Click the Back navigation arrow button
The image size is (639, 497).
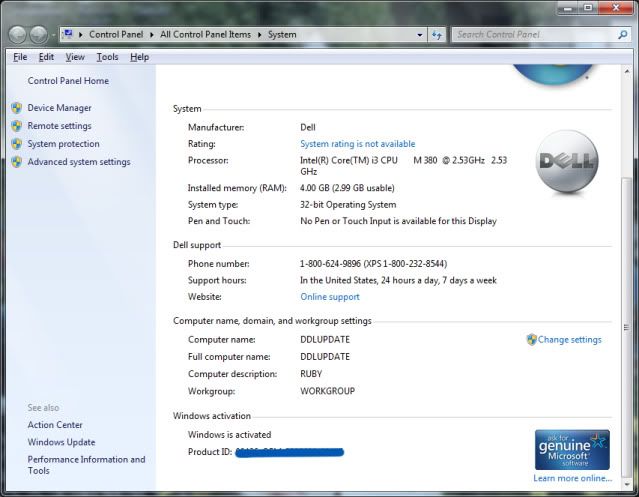click(18, 35)
